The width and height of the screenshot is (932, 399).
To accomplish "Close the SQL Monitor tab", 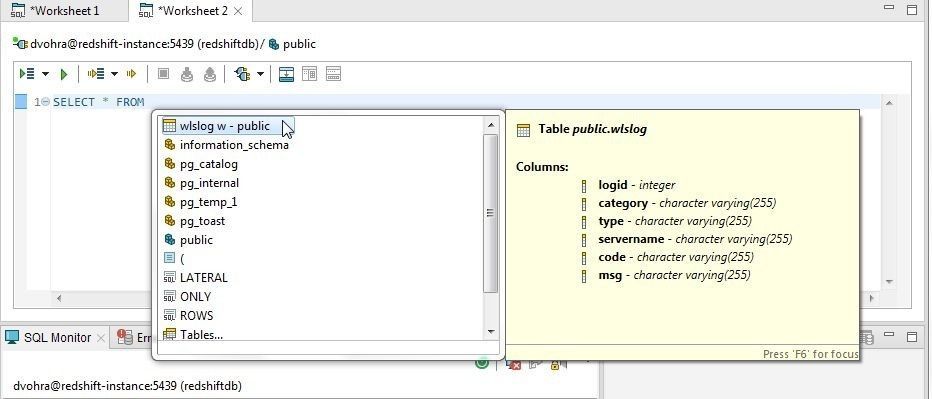I will [100, 338].
